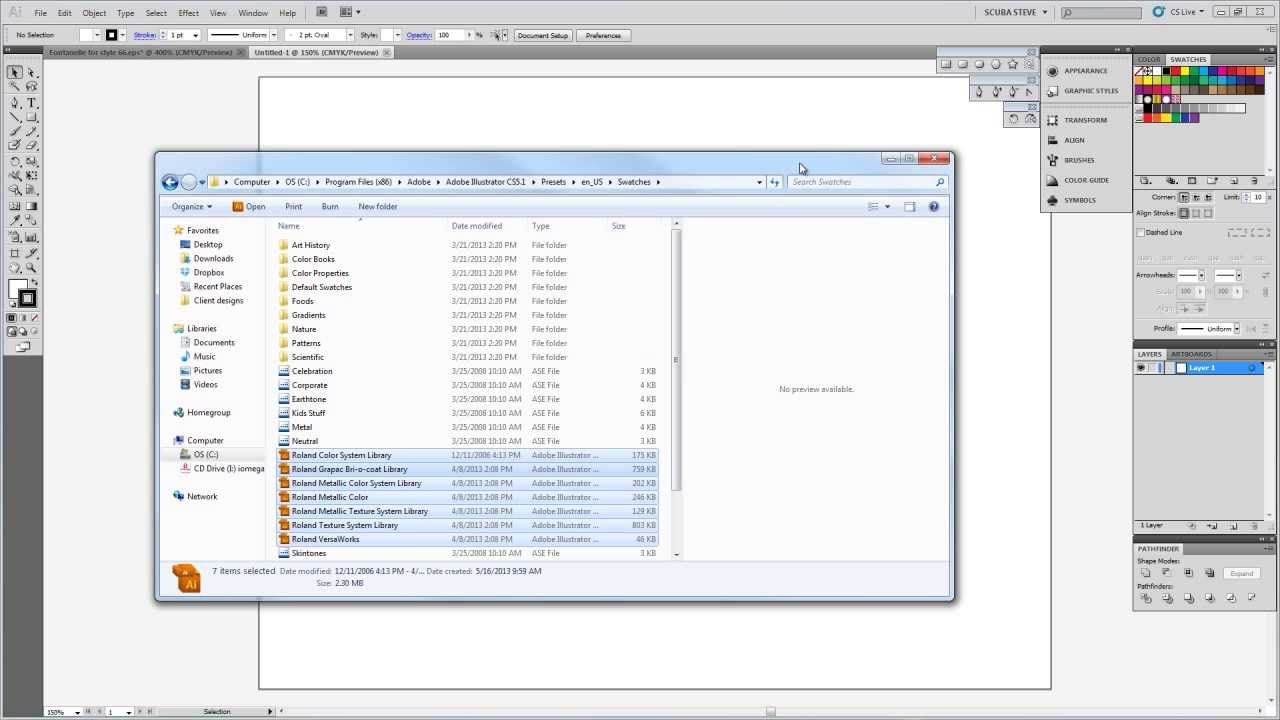Screen dimensions: 1280x720
Task: Click Open in Explorer toolbar
Action: click(x=249, y=207)
